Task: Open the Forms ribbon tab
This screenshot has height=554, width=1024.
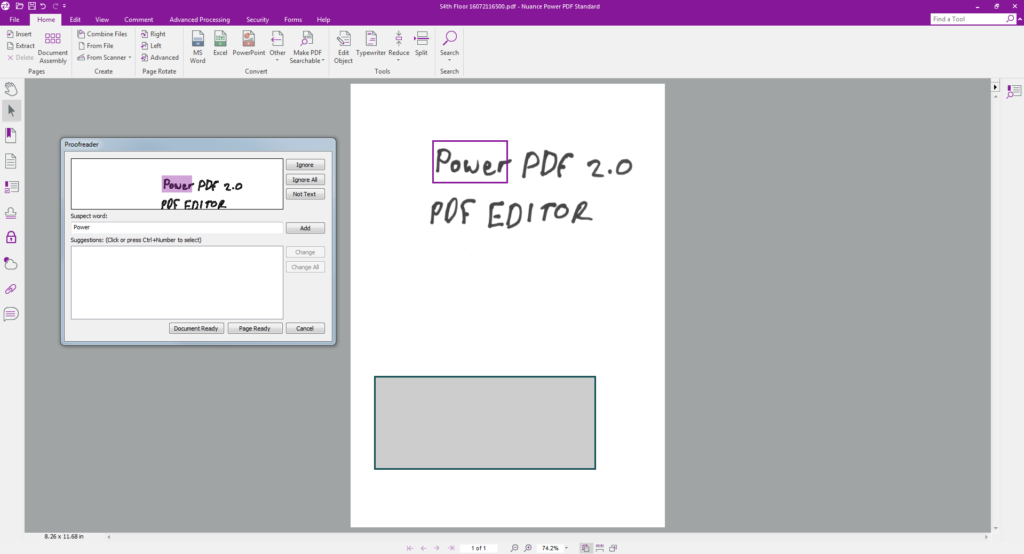Action: [x=293, y=20]
